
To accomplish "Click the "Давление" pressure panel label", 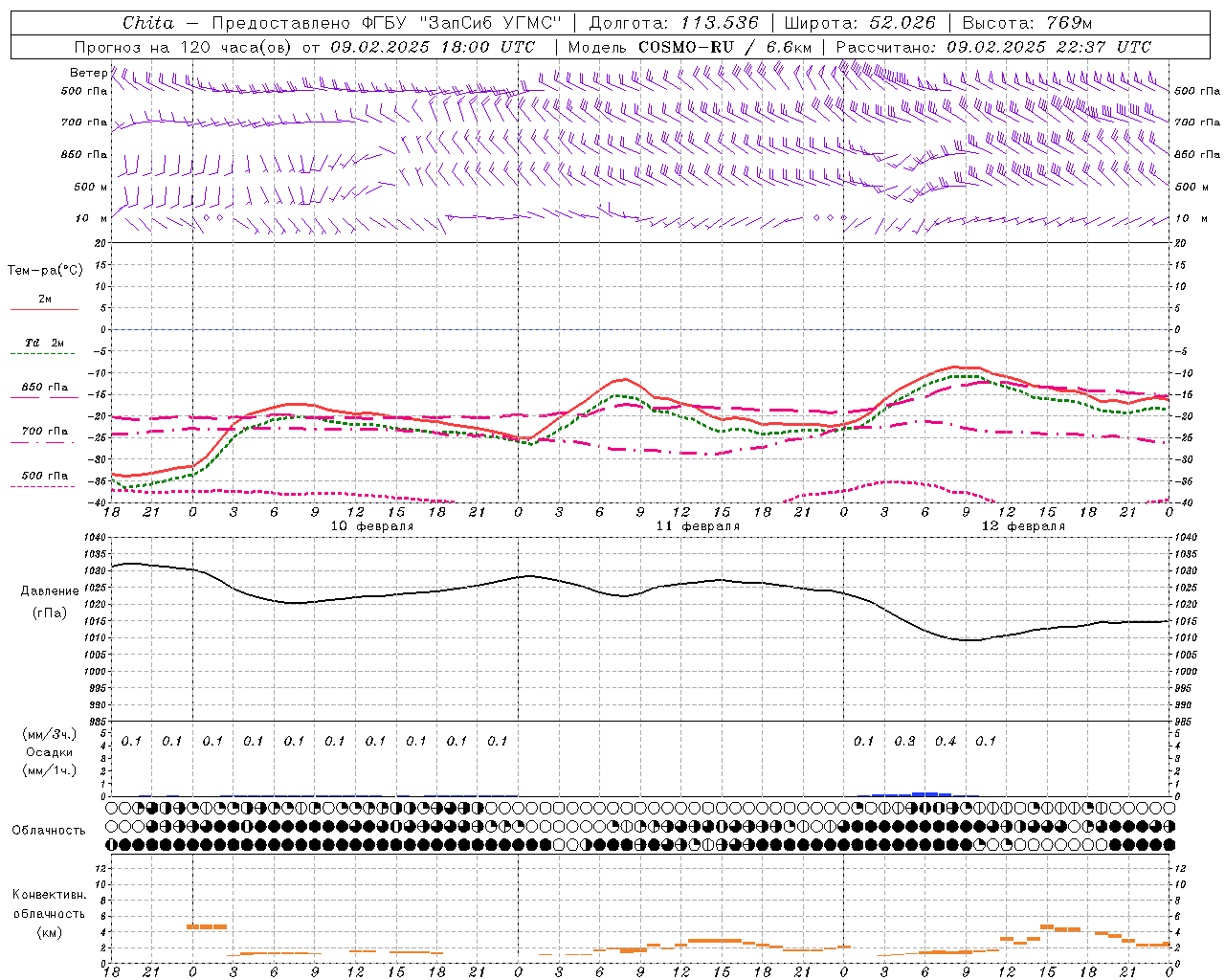I will pos(50,591).
